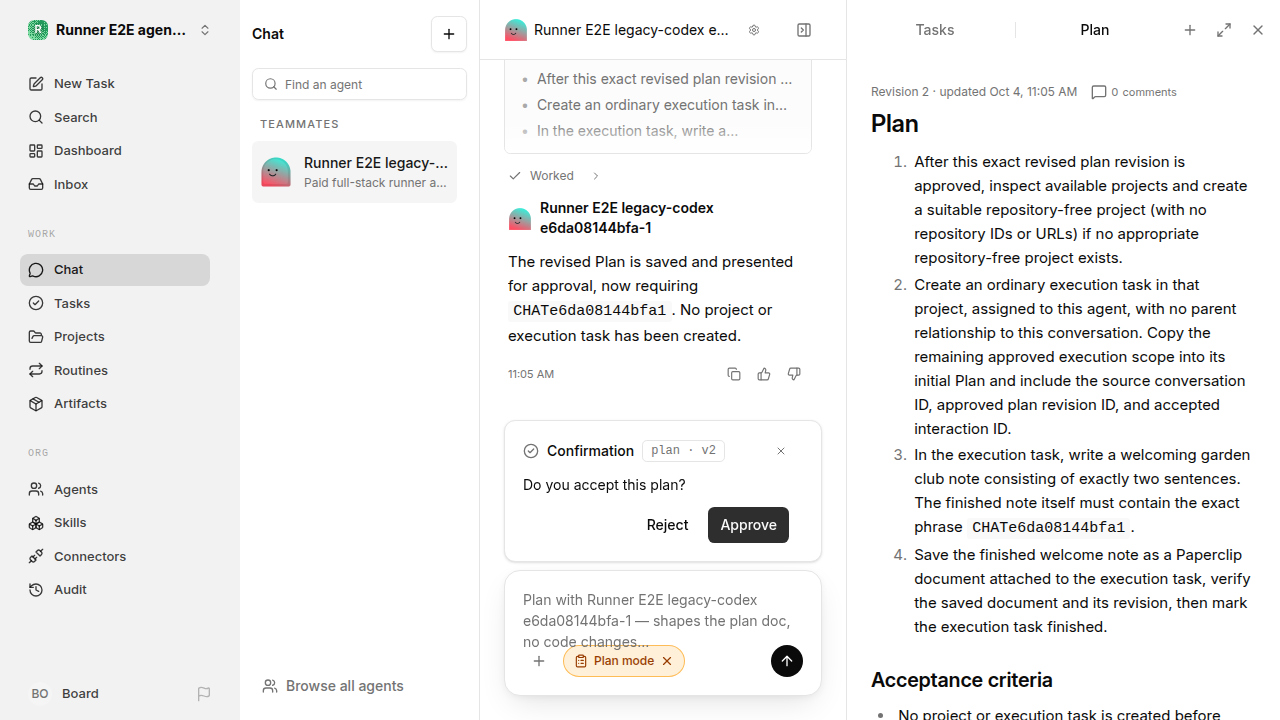Open chat settings gear icon
This screenshot has height=720, width=1280.
(x=754, y=30)
